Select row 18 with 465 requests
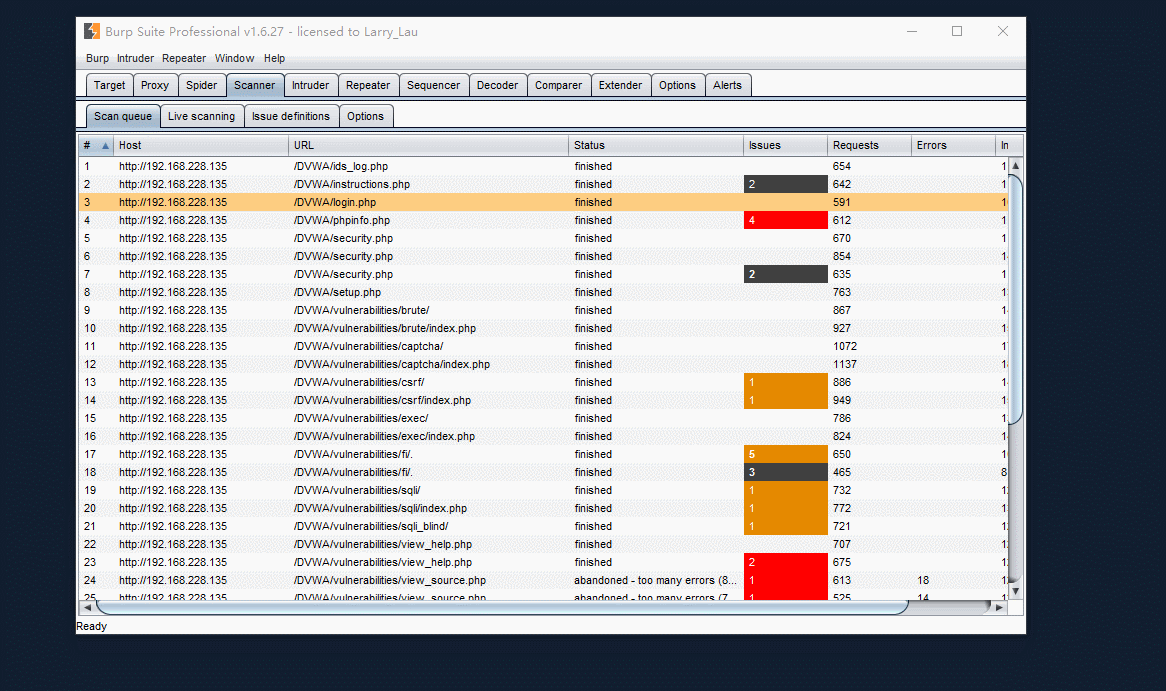 coord(544,472)
